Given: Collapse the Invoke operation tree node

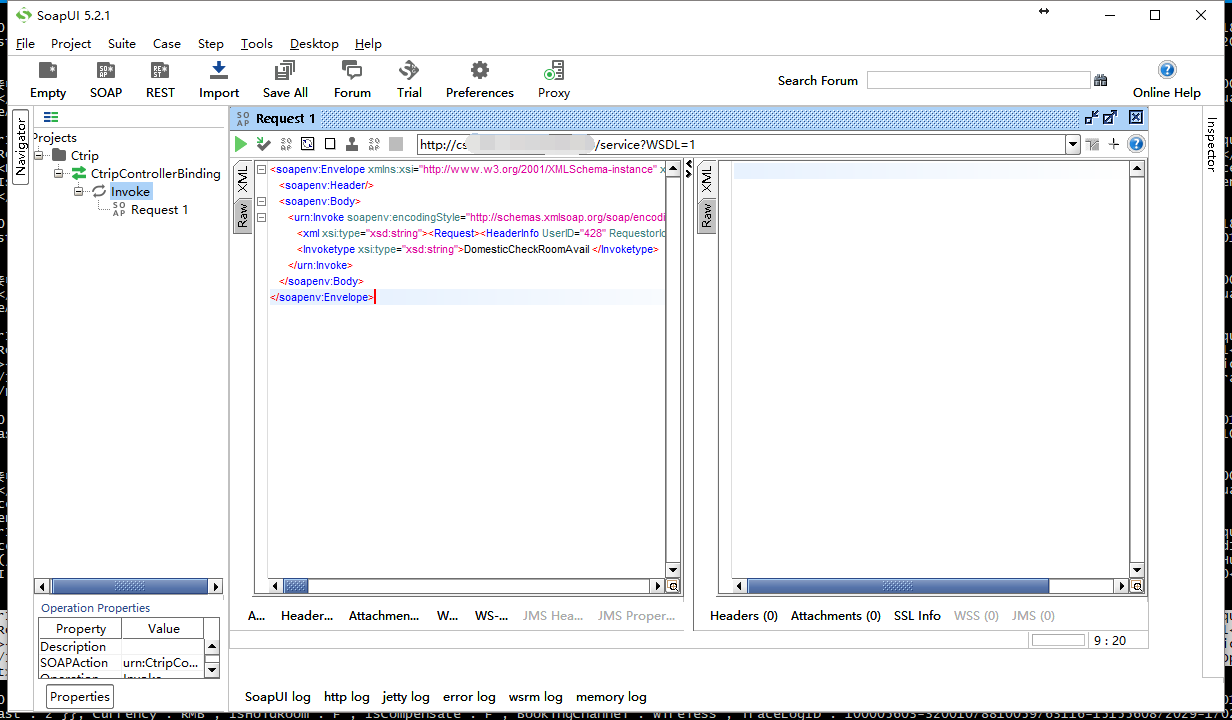Looking at the screenshot, I should pos(78,191).
